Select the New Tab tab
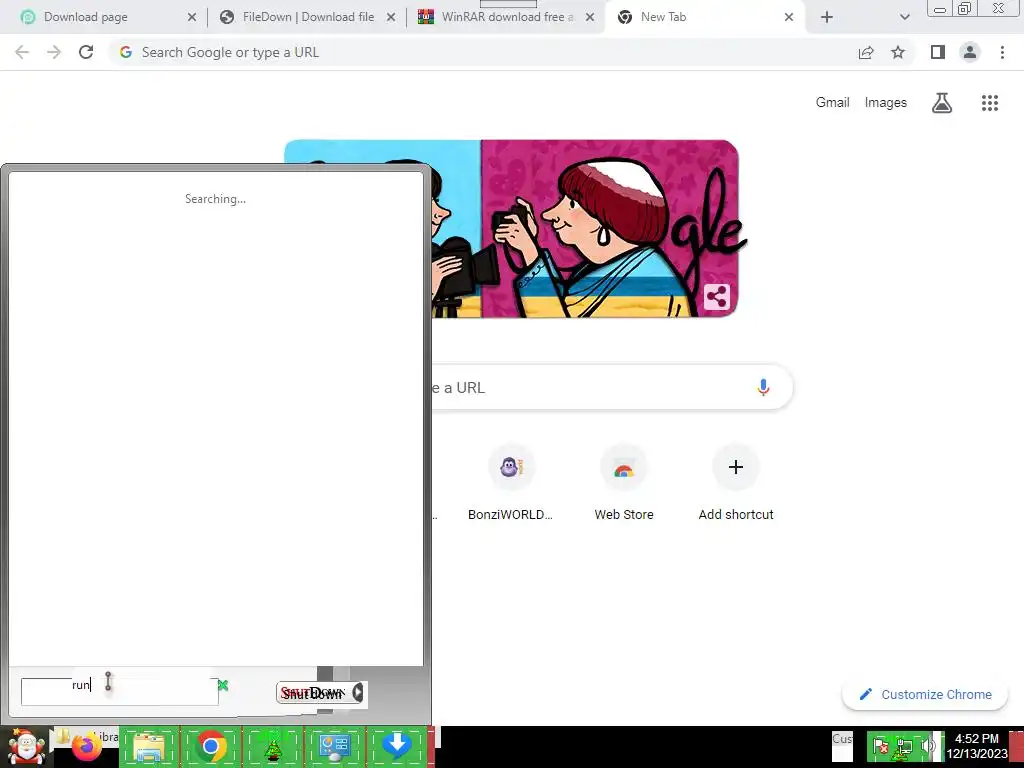Screen dimensions: 1024x768 tap(704, 17)
